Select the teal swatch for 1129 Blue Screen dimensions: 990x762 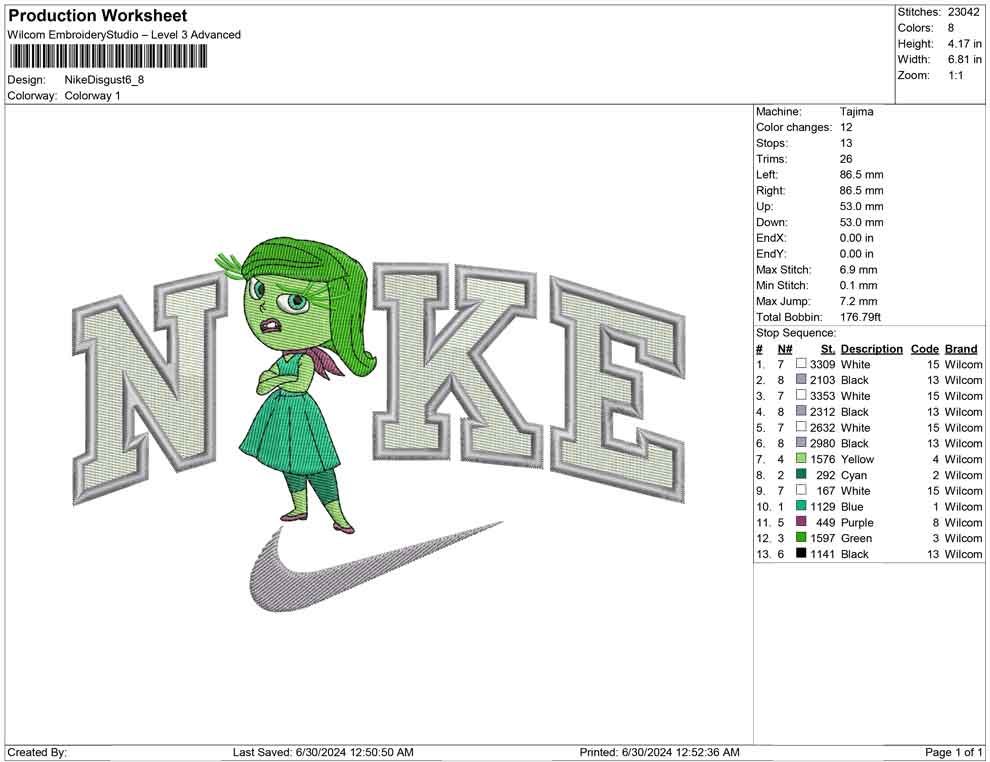click(801, 506)
